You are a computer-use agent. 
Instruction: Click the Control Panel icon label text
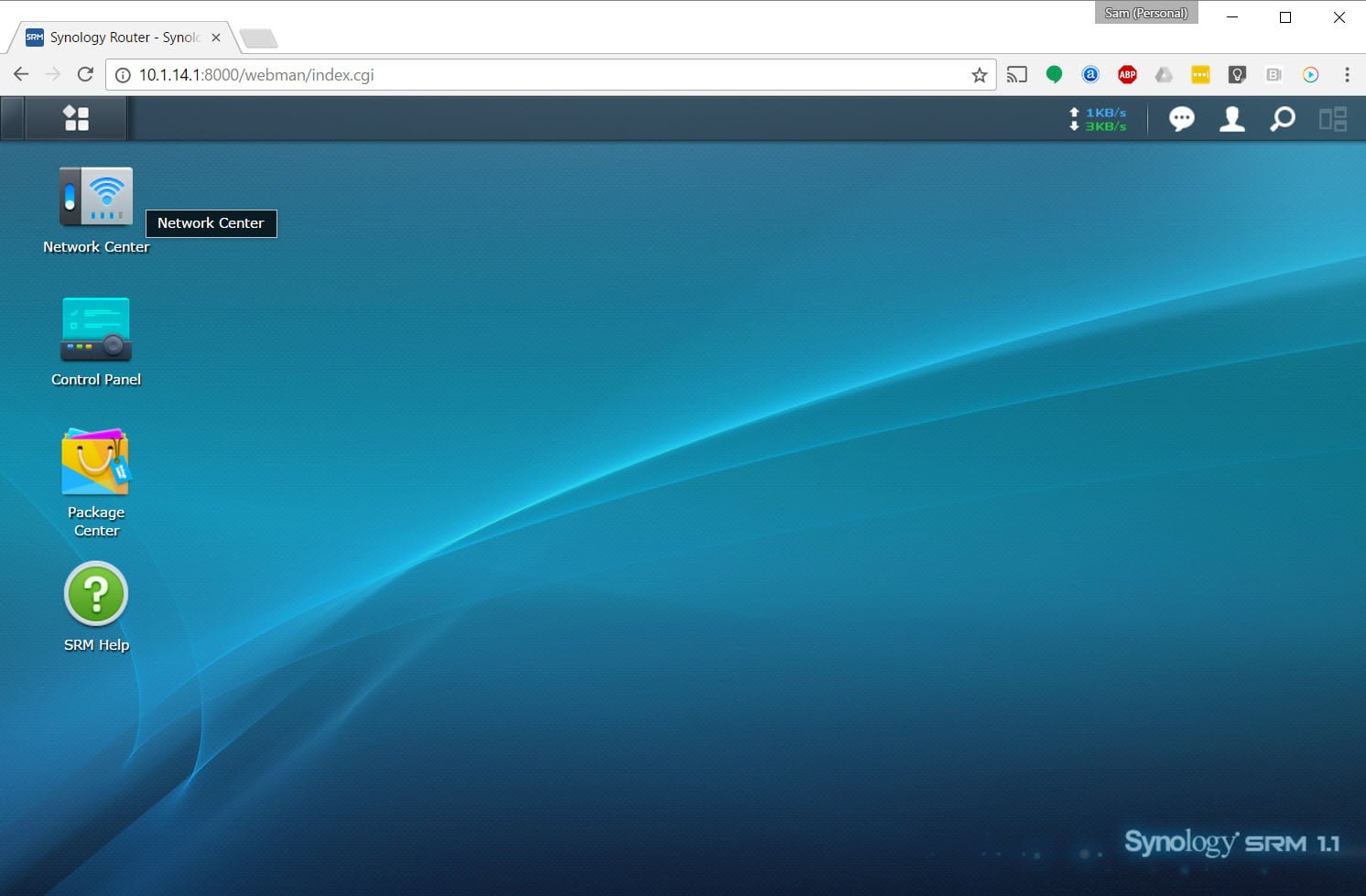tap(96, 380)
